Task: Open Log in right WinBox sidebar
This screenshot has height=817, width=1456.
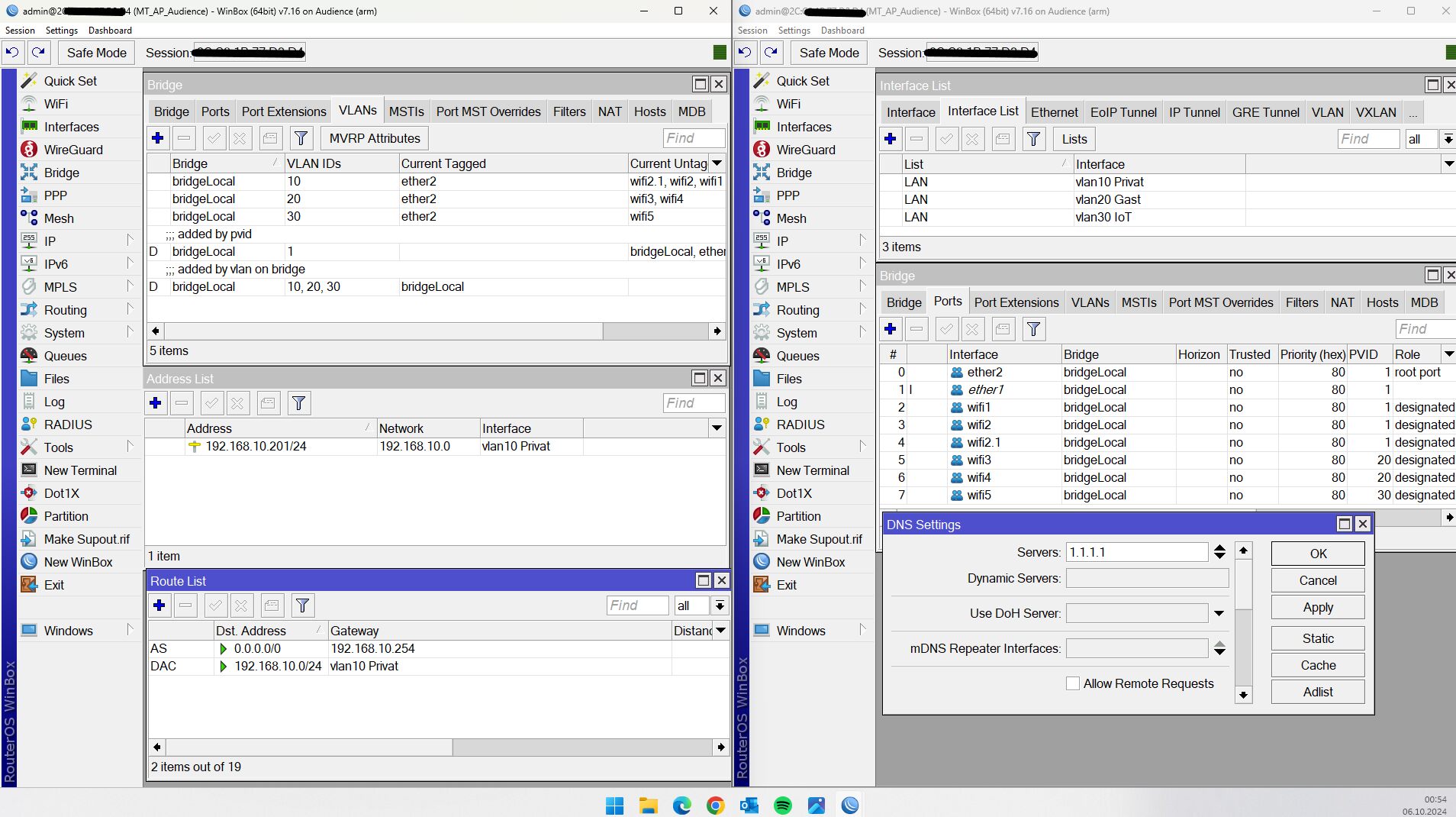Action: tap(787, 402)
